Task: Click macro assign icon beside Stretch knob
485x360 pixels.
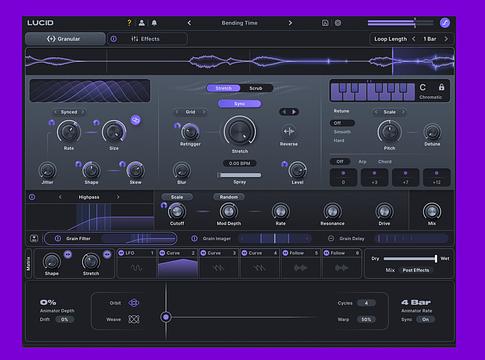Action: tap(107, 255)
